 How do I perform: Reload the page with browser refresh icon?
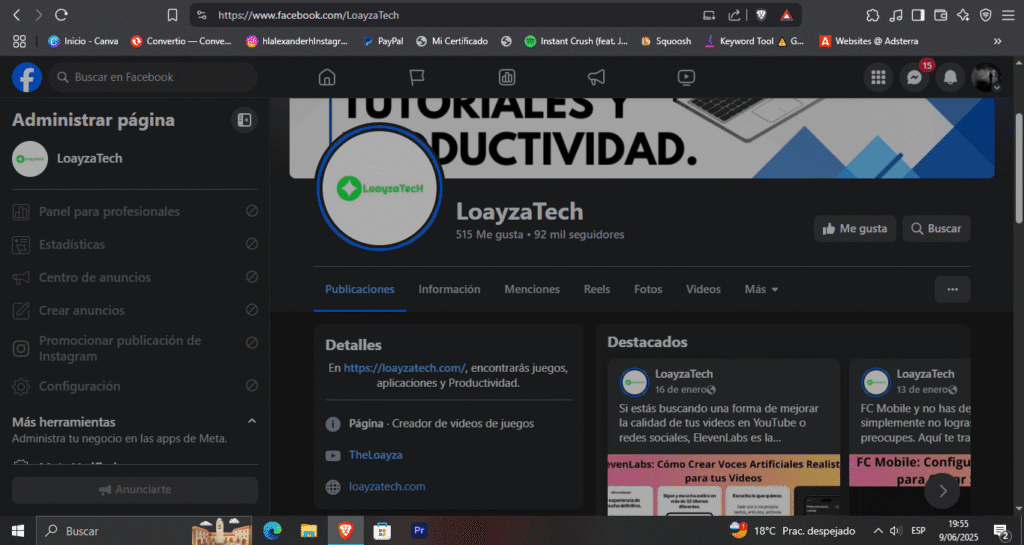(61, 14)
